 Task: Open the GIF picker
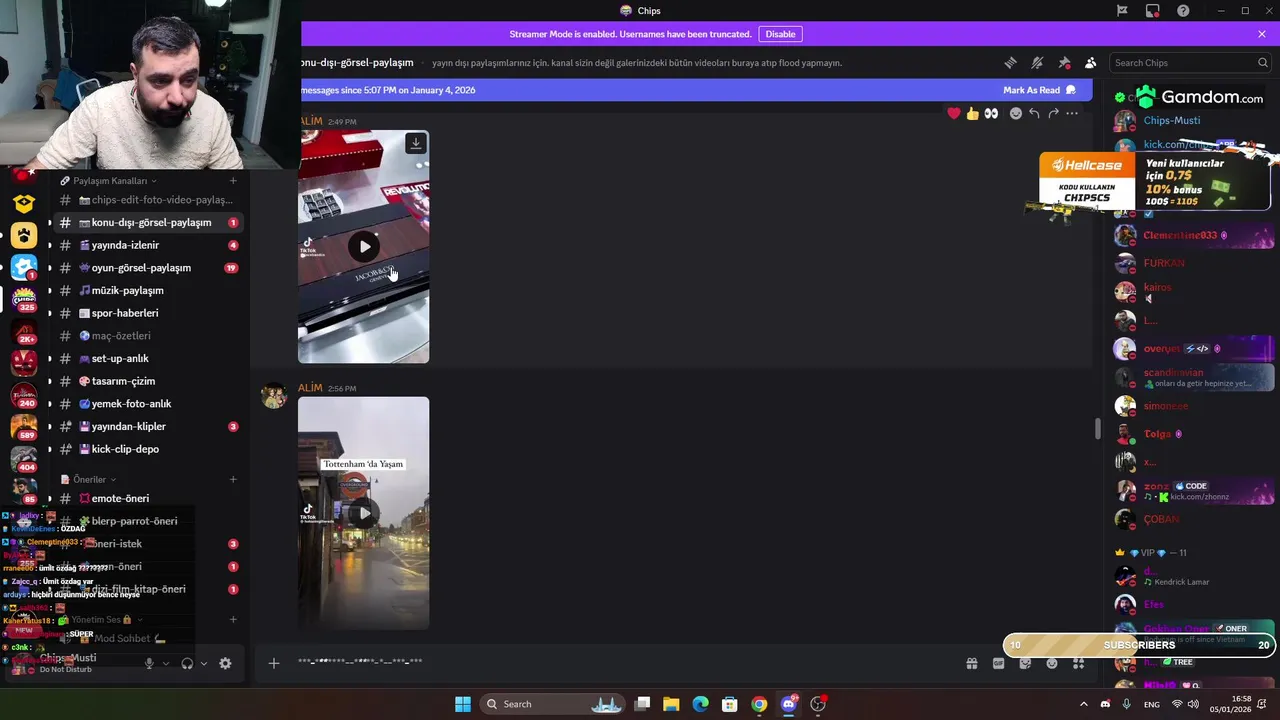pyautogui.click(x=998, y=663)
